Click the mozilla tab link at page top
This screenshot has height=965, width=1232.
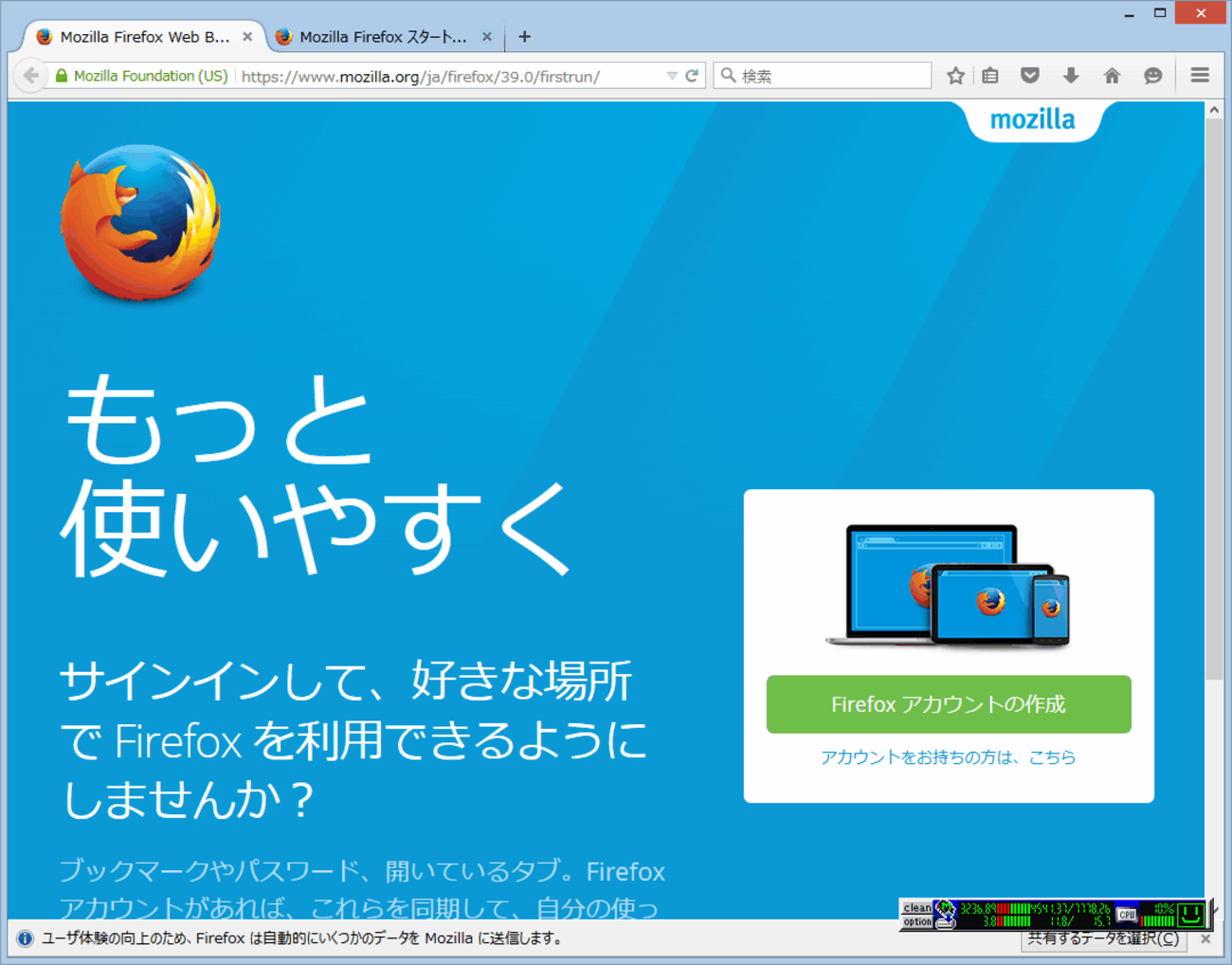click(1033, 120)
